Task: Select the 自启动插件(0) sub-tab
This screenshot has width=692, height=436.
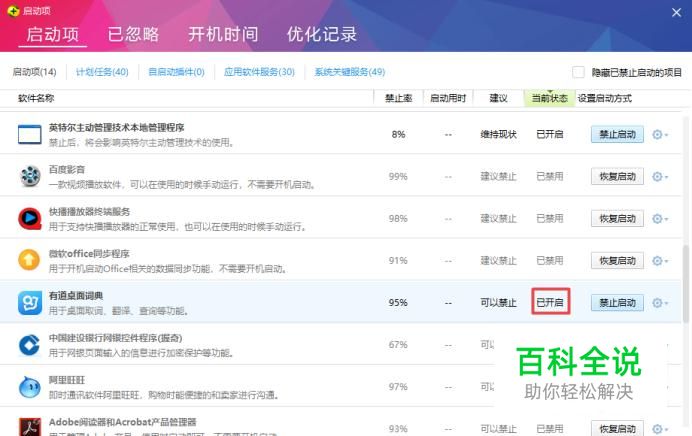Action: 176,72
